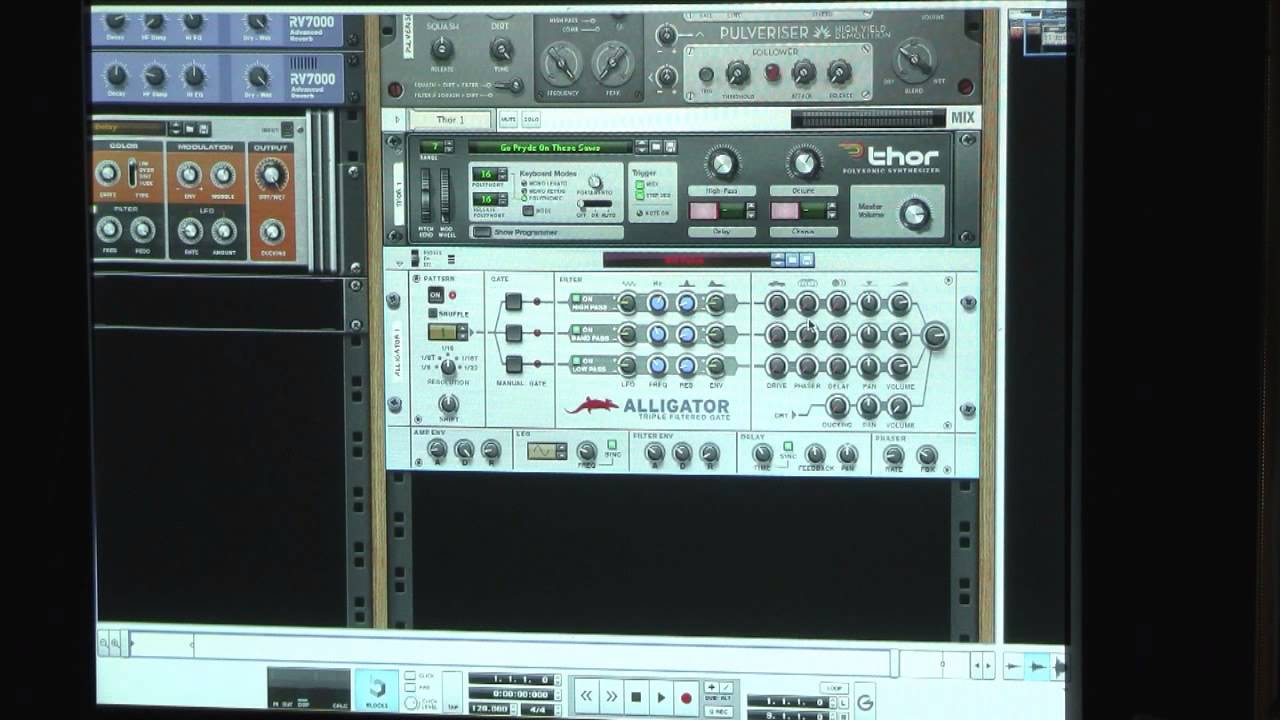Click the Thor Mod Wheel
The width and height of the screenshot is (1280, 720).
click(445, 196)
